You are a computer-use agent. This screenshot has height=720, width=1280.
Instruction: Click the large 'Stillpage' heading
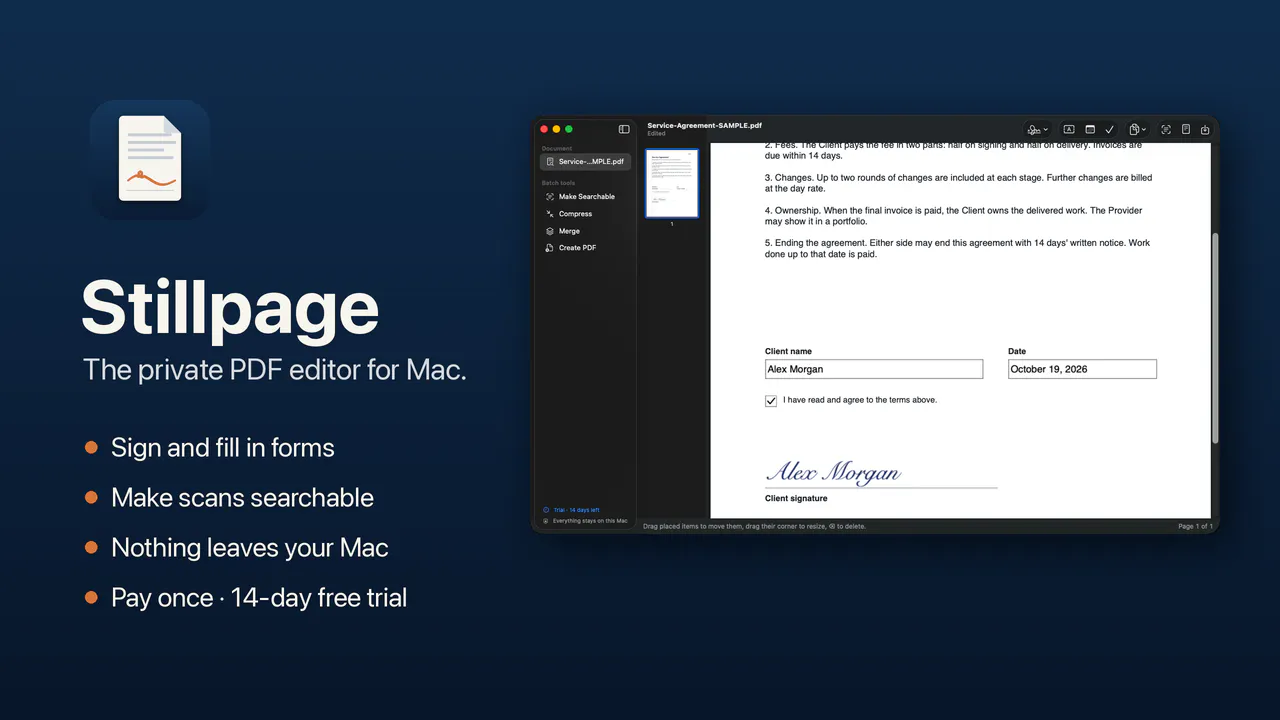[230, 308]
